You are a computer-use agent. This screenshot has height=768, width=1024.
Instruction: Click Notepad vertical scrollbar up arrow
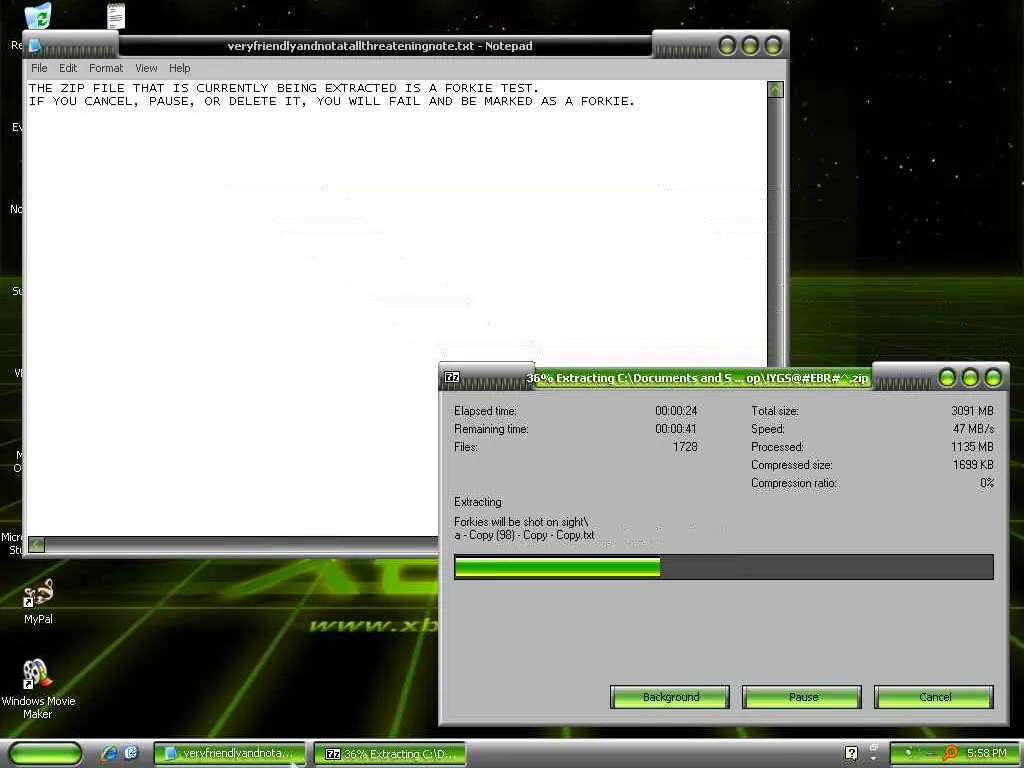[x=775, y=89]
